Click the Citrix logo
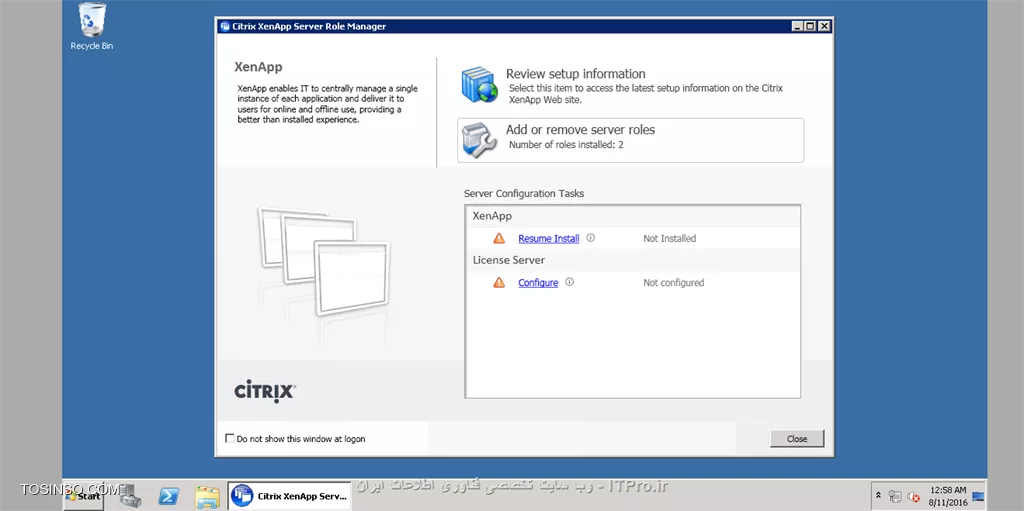 (264, 391)
